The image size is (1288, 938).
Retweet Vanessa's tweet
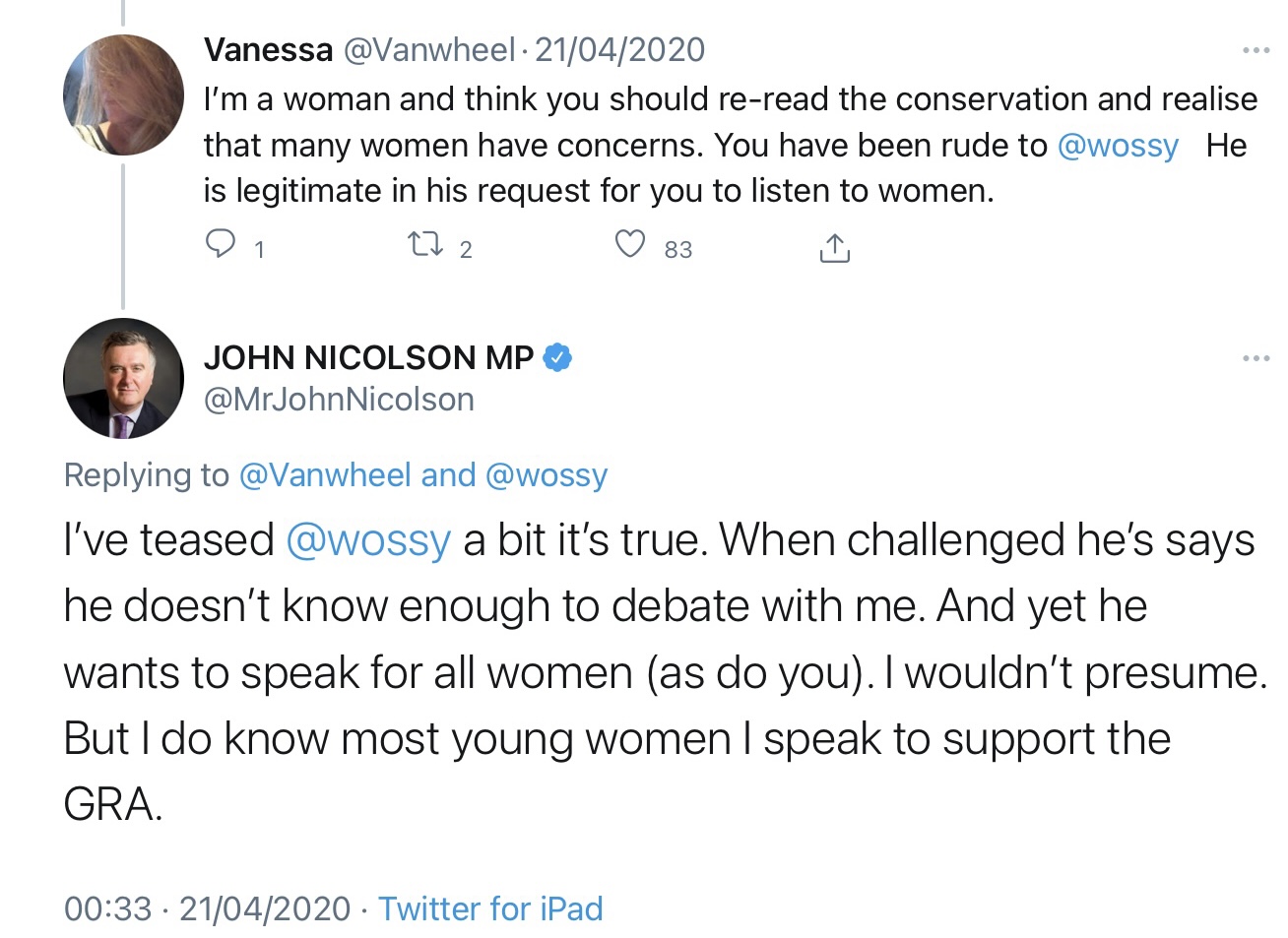[x=425, y=243]
